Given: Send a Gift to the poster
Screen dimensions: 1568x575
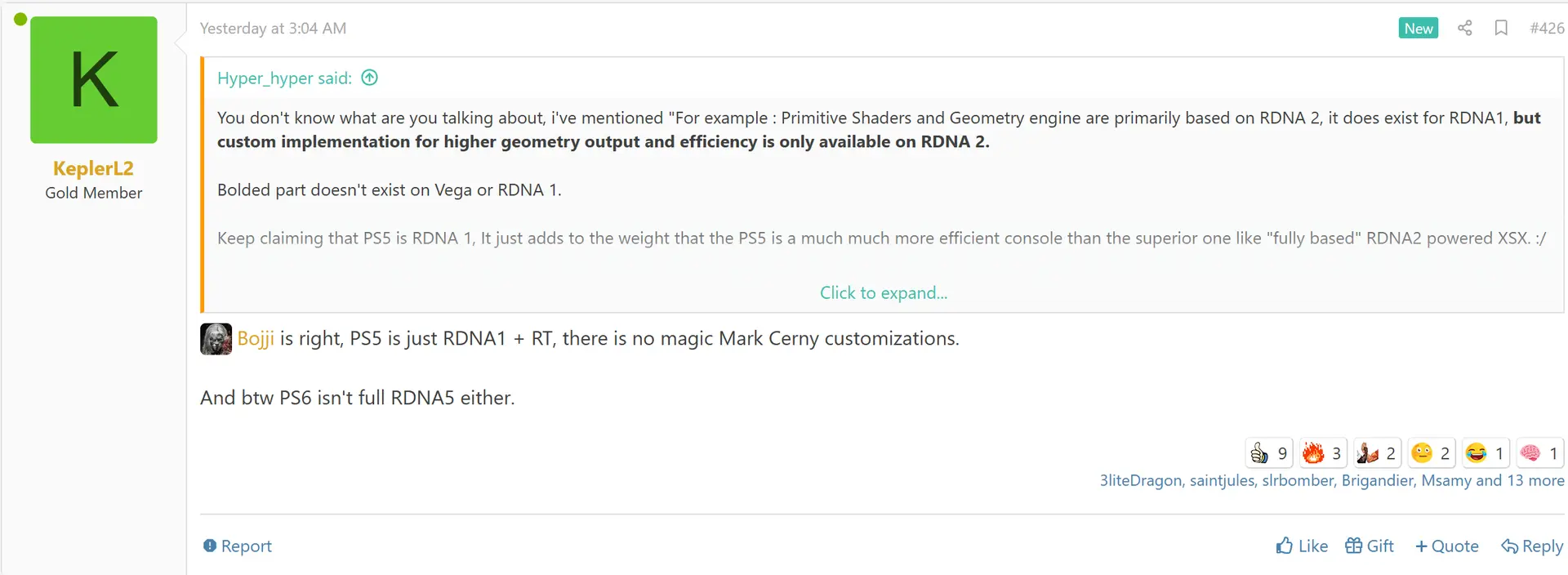Looking at the screenshot, I should [x=1370, y=546].
